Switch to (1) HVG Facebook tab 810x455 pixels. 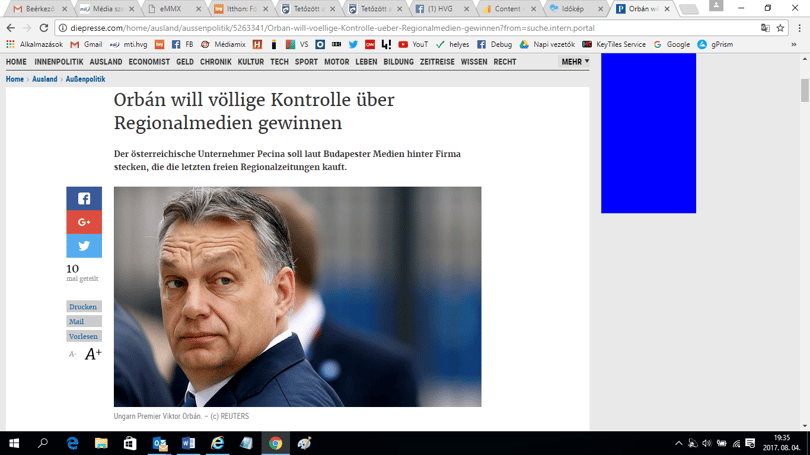[x=442, y=9]
